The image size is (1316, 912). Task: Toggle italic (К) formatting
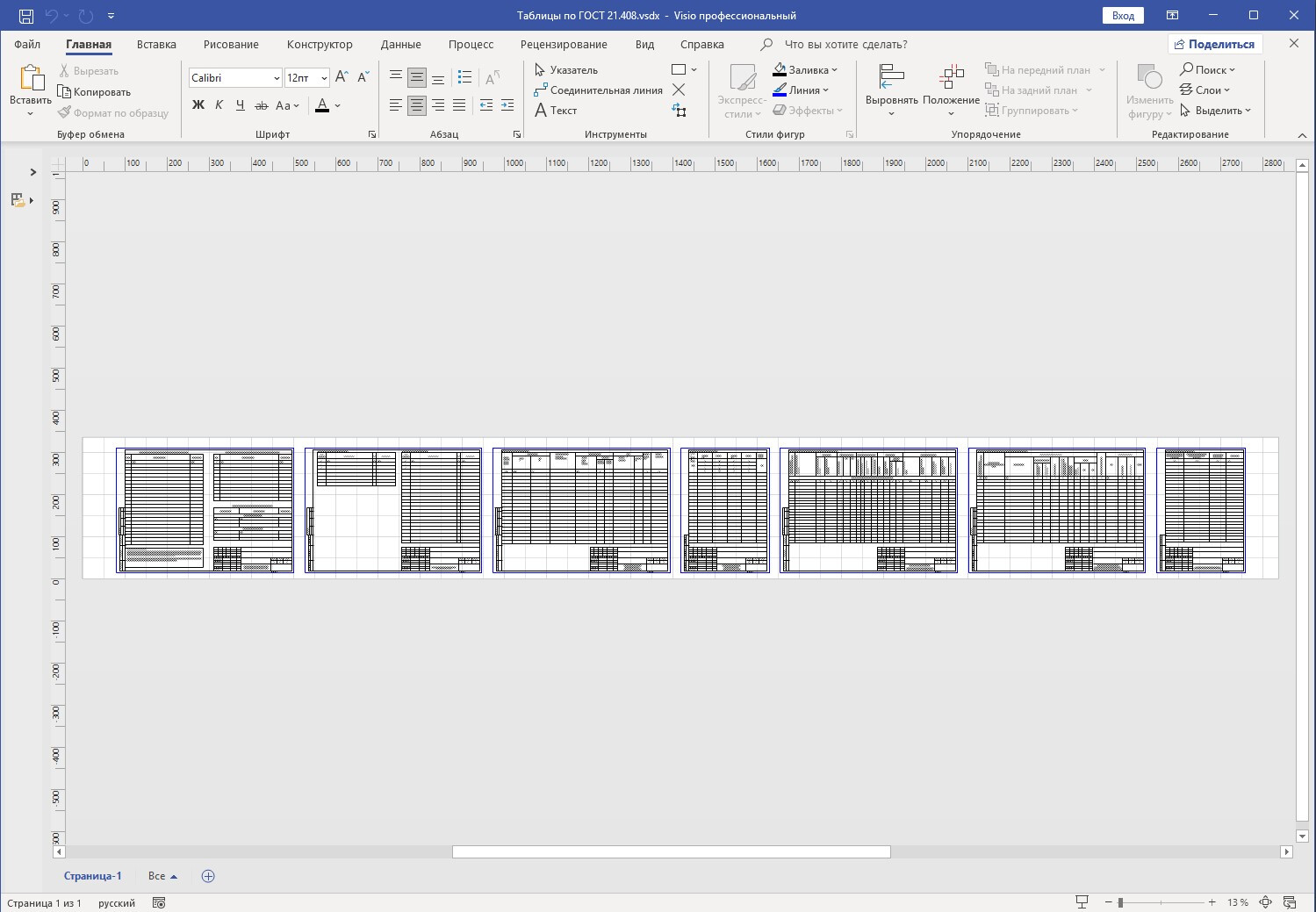(219, 105)
